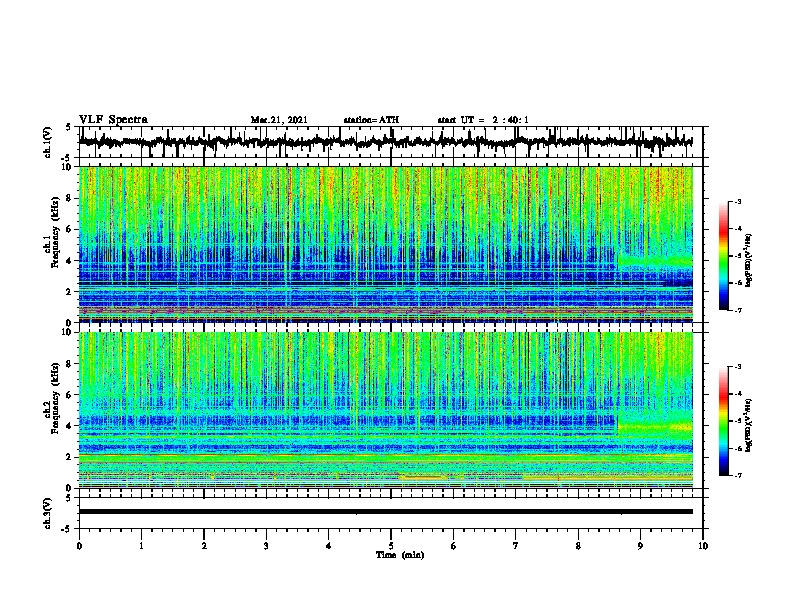Click the "station=ATH" header label

[371, 120]
